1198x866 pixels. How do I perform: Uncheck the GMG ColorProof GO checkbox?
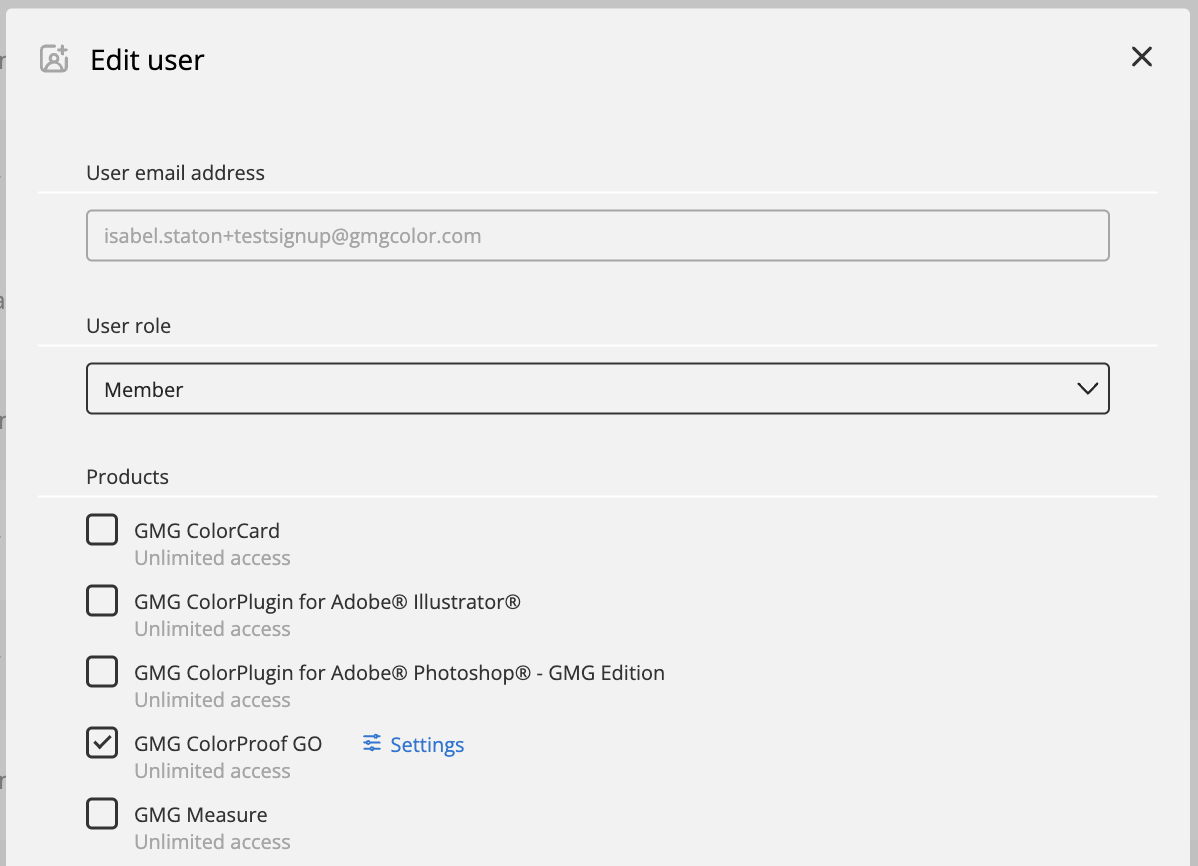[x=102, y=743]
